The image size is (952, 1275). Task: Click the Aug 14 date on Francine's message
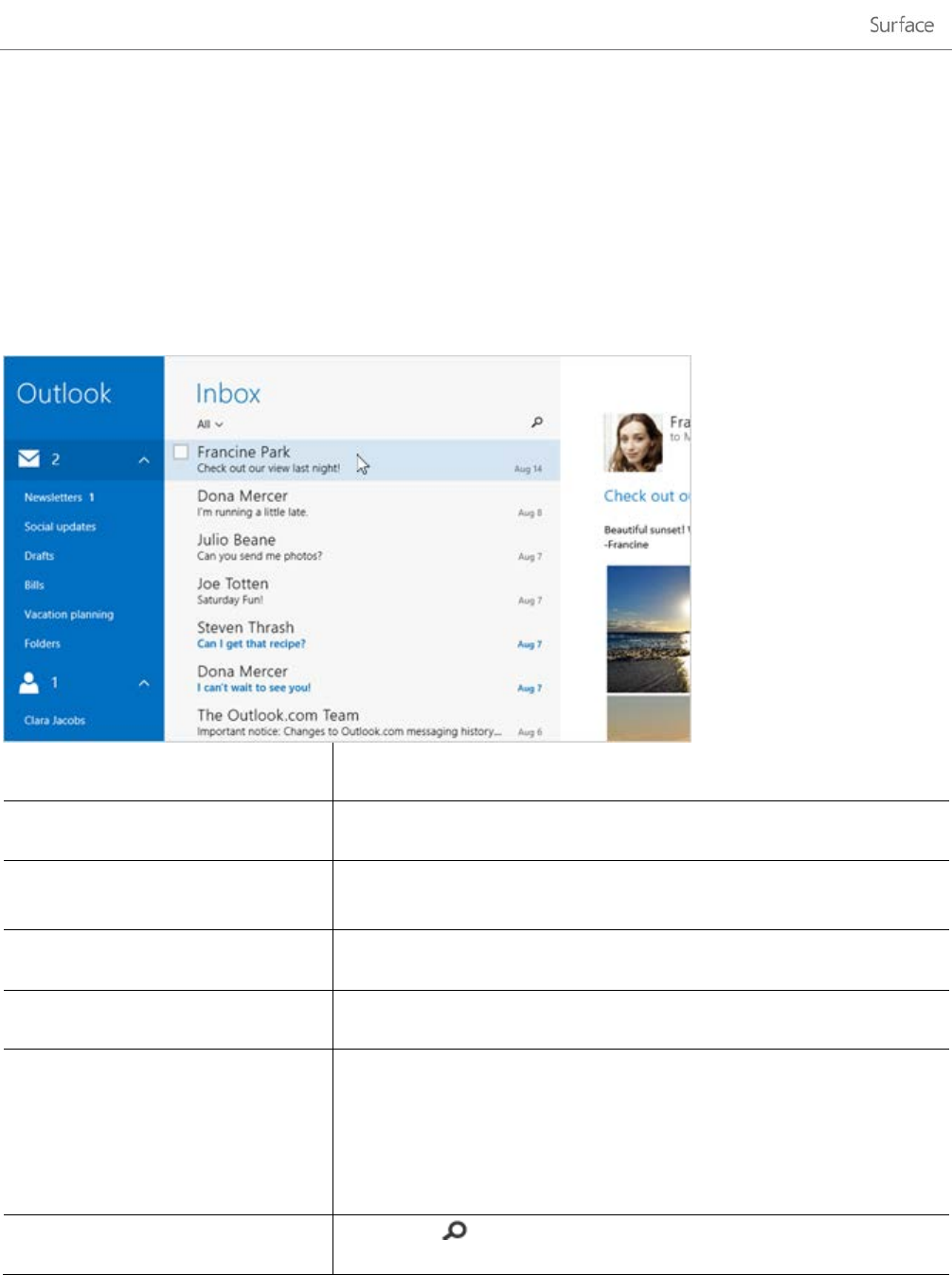[529, 469]
